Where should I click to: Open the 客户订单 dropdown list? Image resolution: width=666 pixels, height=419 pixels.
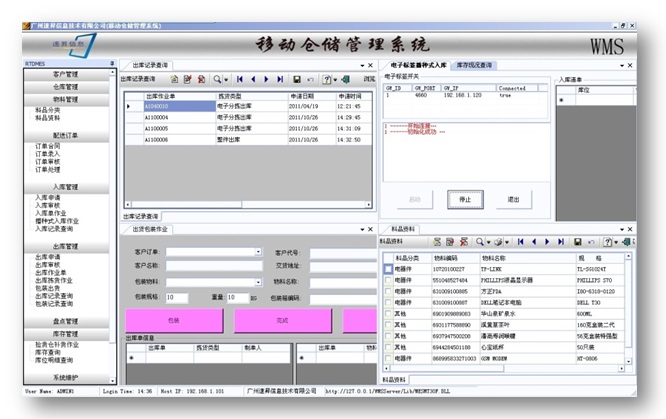tap(259, 253)
